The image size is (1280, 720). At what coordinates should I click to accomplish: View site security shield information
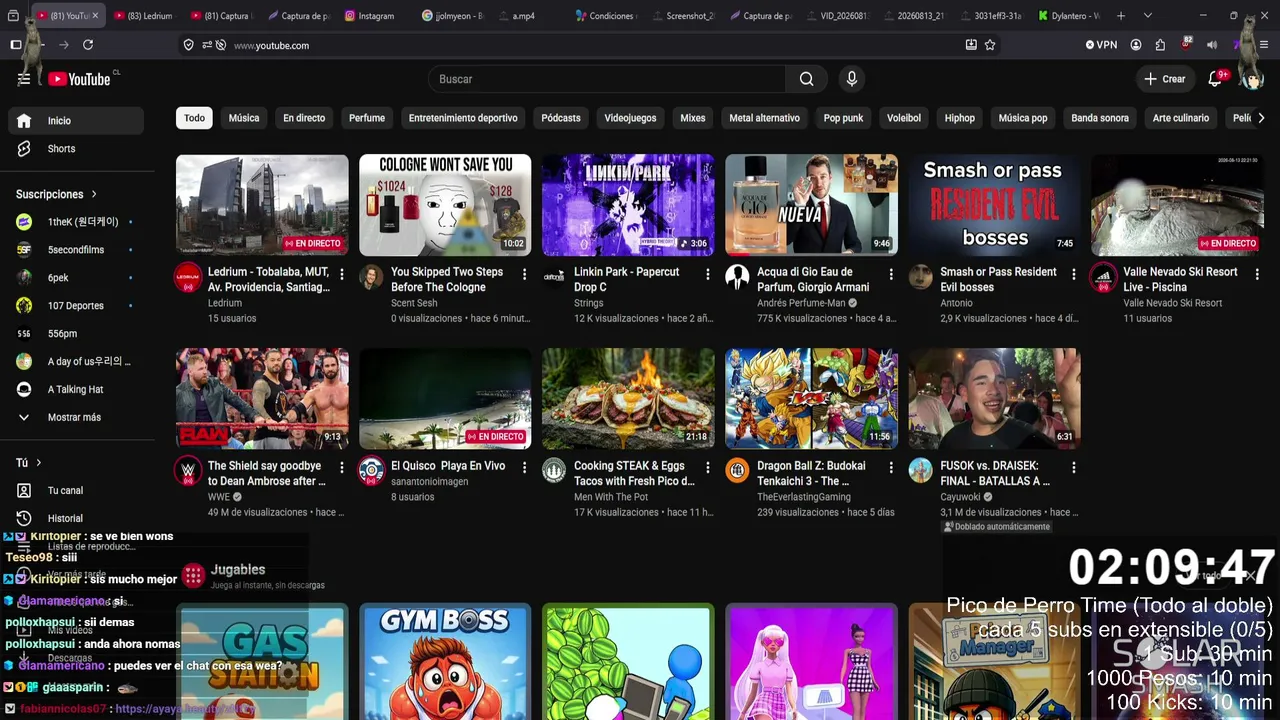click(188, 45)
